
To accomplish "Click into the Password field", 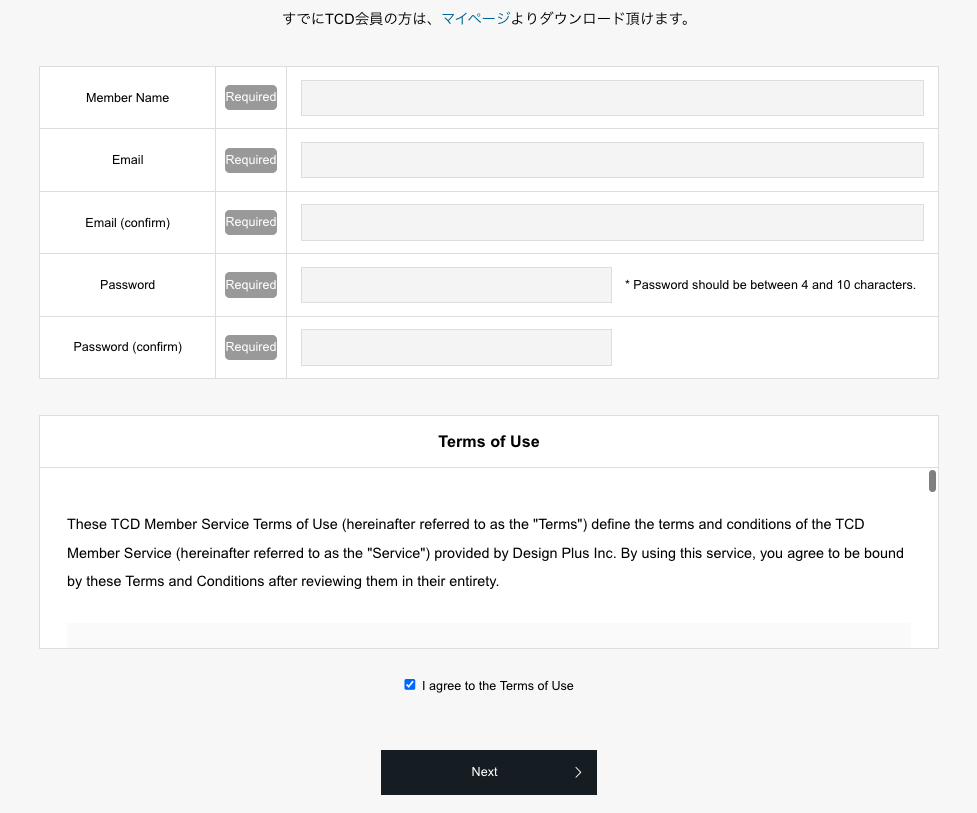I will [x=456, y=285].
